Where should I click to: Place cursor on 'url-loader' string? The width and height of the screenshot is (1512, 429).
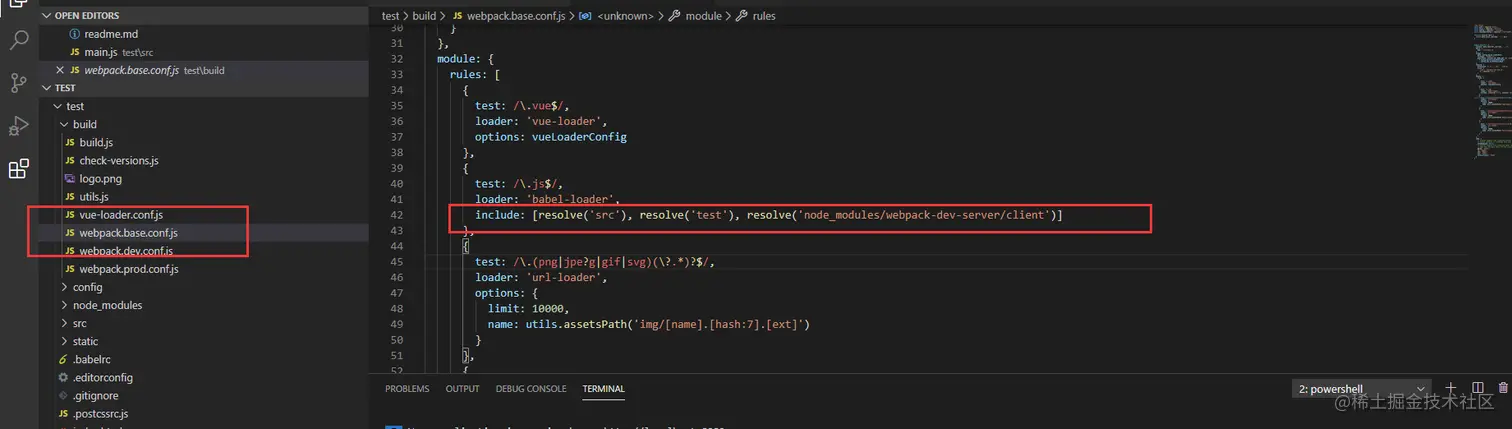point(564,277)
